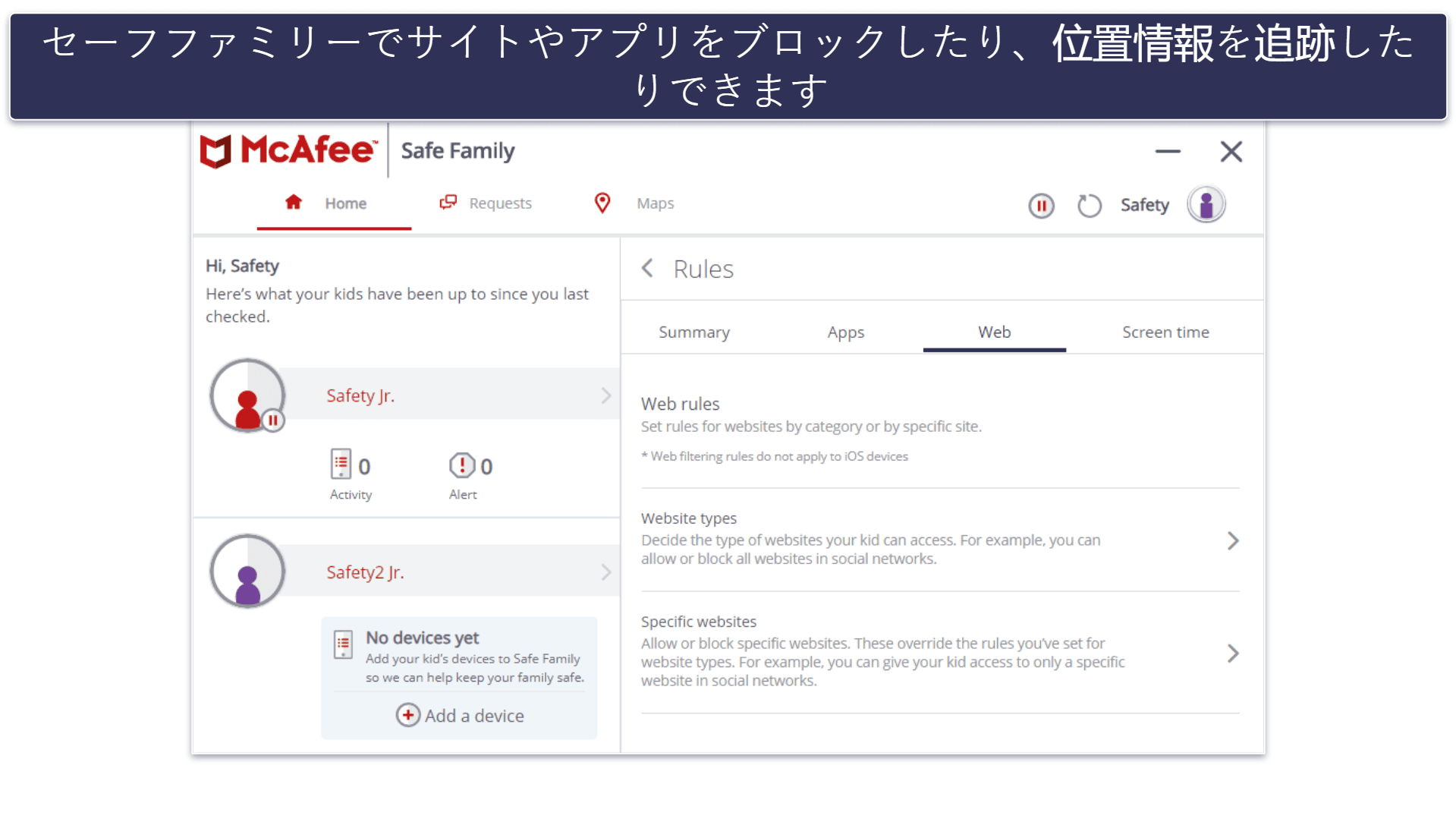Select the Web rules tab
Image resolution: width=1456 pixels, height=819 pixels.
(995, 332)
